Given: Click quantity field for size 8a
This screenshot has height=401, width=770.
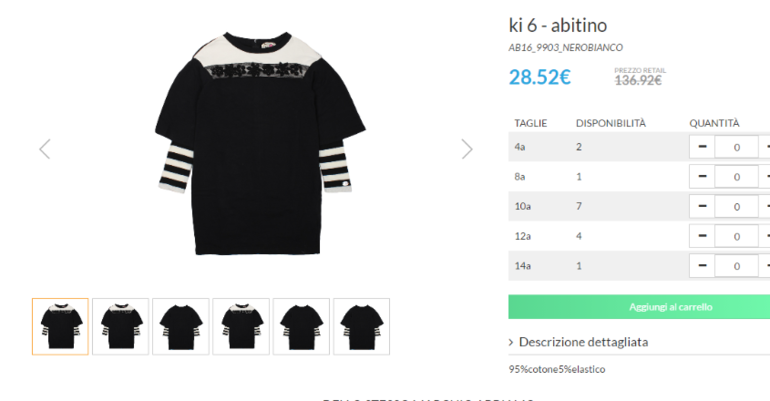Looking at the screenshot, I should (x=736, y=177).
